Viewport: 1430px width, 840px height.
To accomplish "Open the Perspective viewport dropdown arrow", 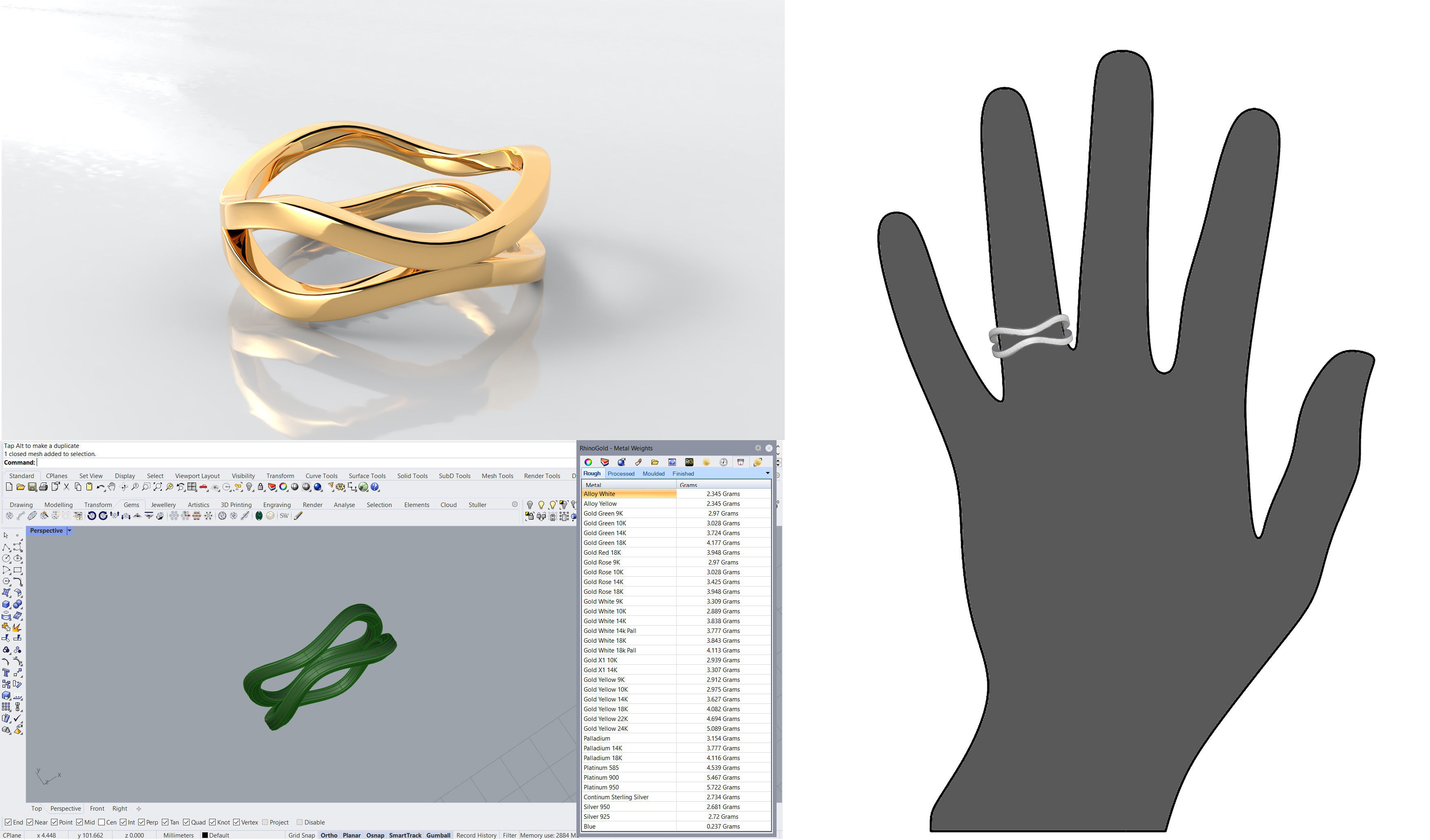I will click(69, 531).
